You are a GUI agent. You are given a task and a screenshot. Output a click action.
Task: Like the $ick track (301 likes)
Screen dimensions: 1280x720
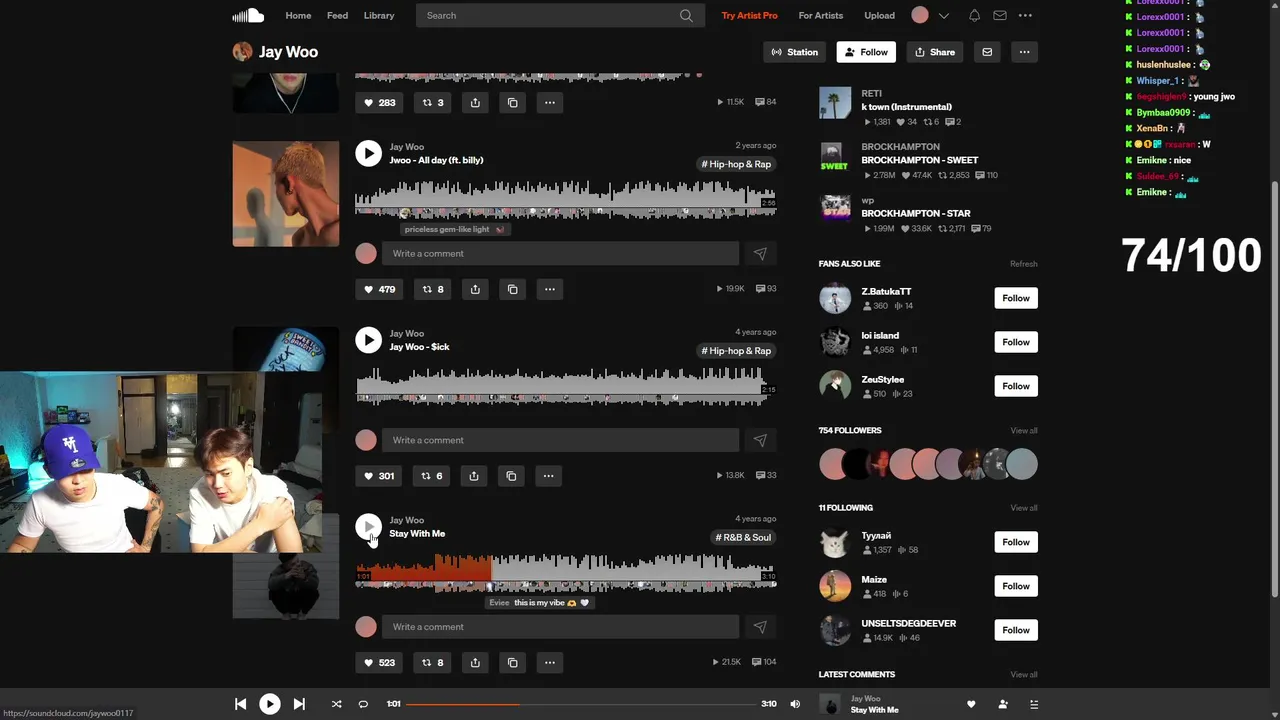(379, 476)
